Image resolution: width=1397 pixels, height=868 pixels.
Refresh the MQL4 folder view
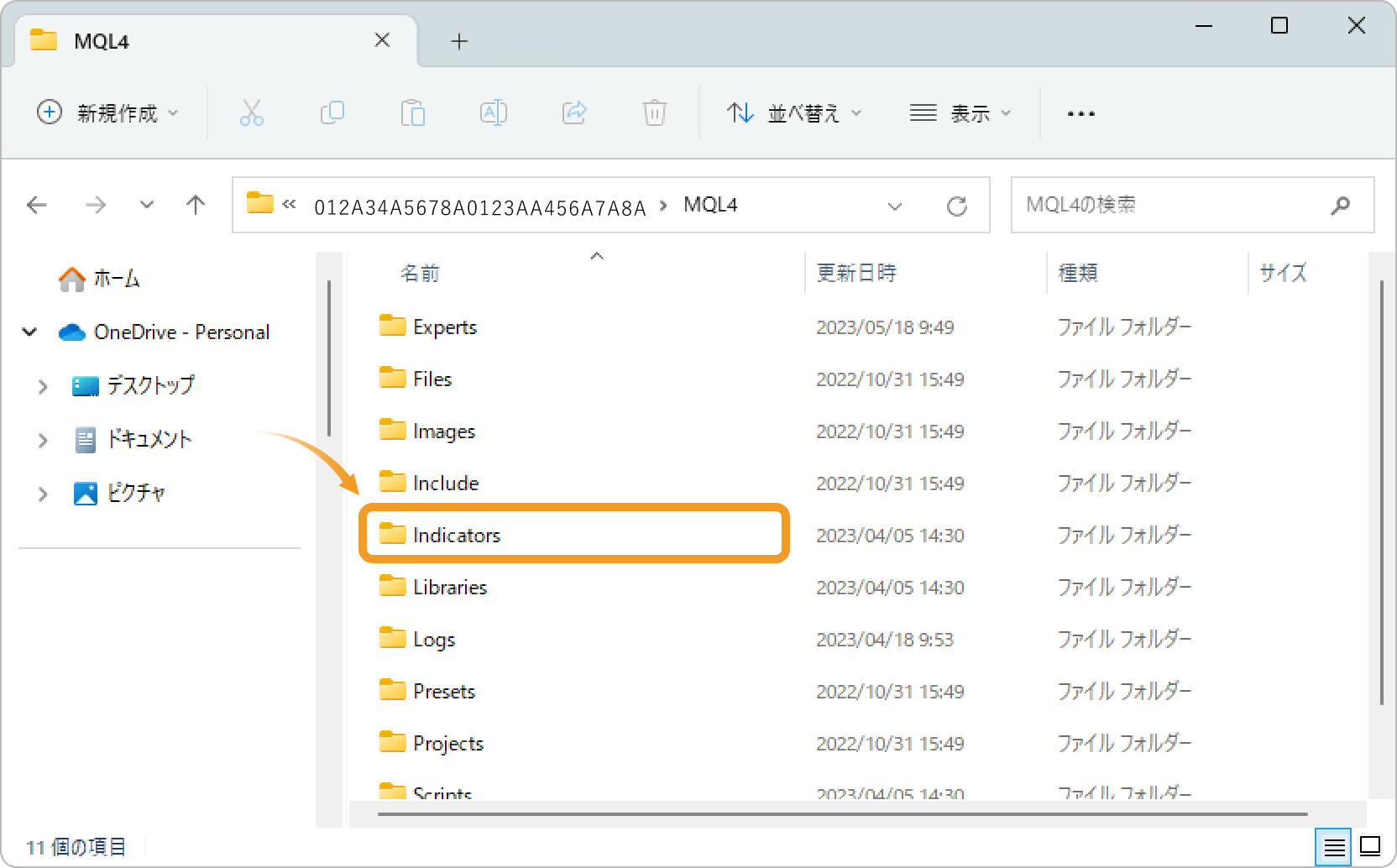(x=957, y=206)
